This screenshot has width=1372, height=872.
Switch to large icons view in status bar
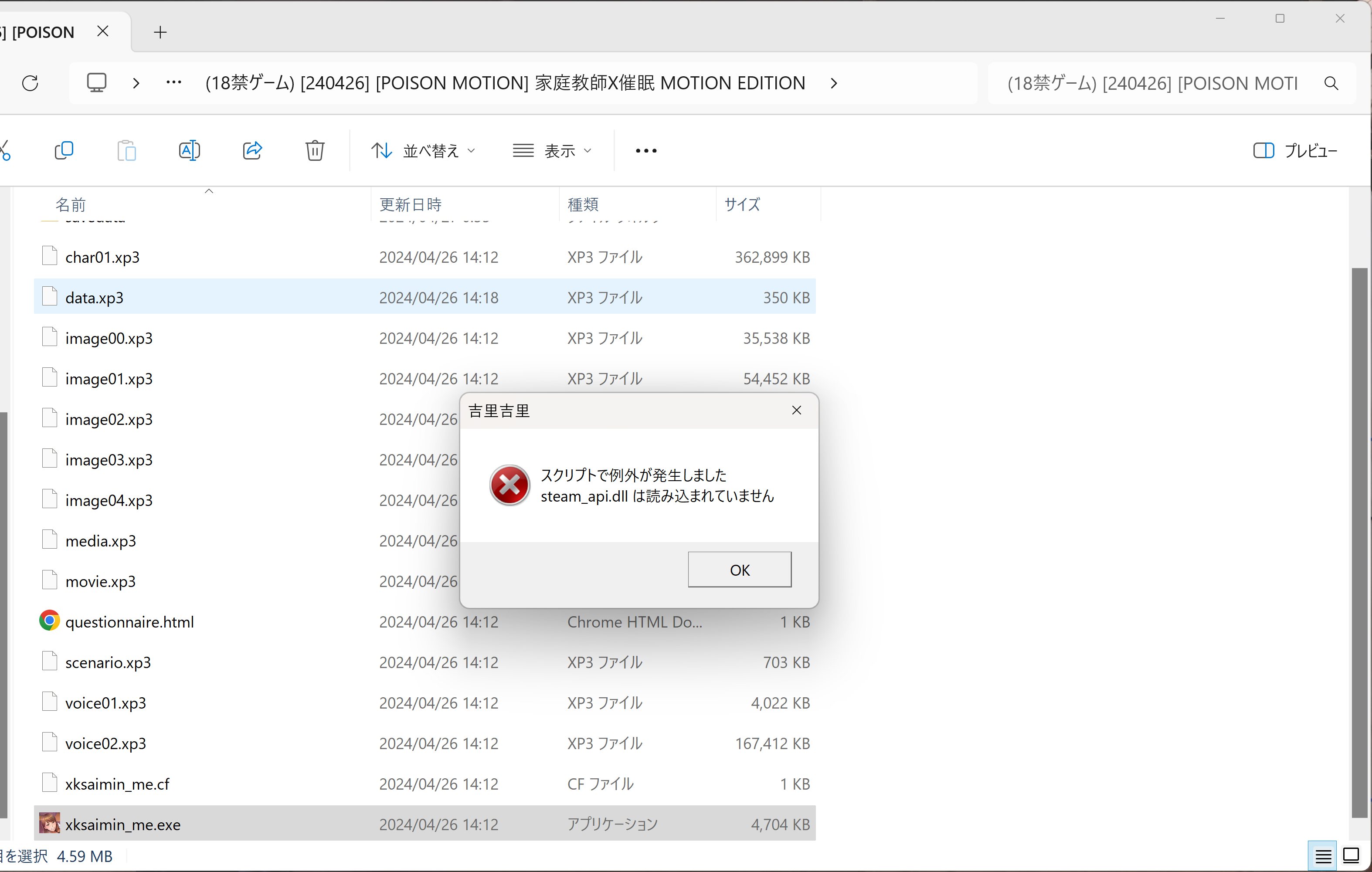tap(1351, 855)
